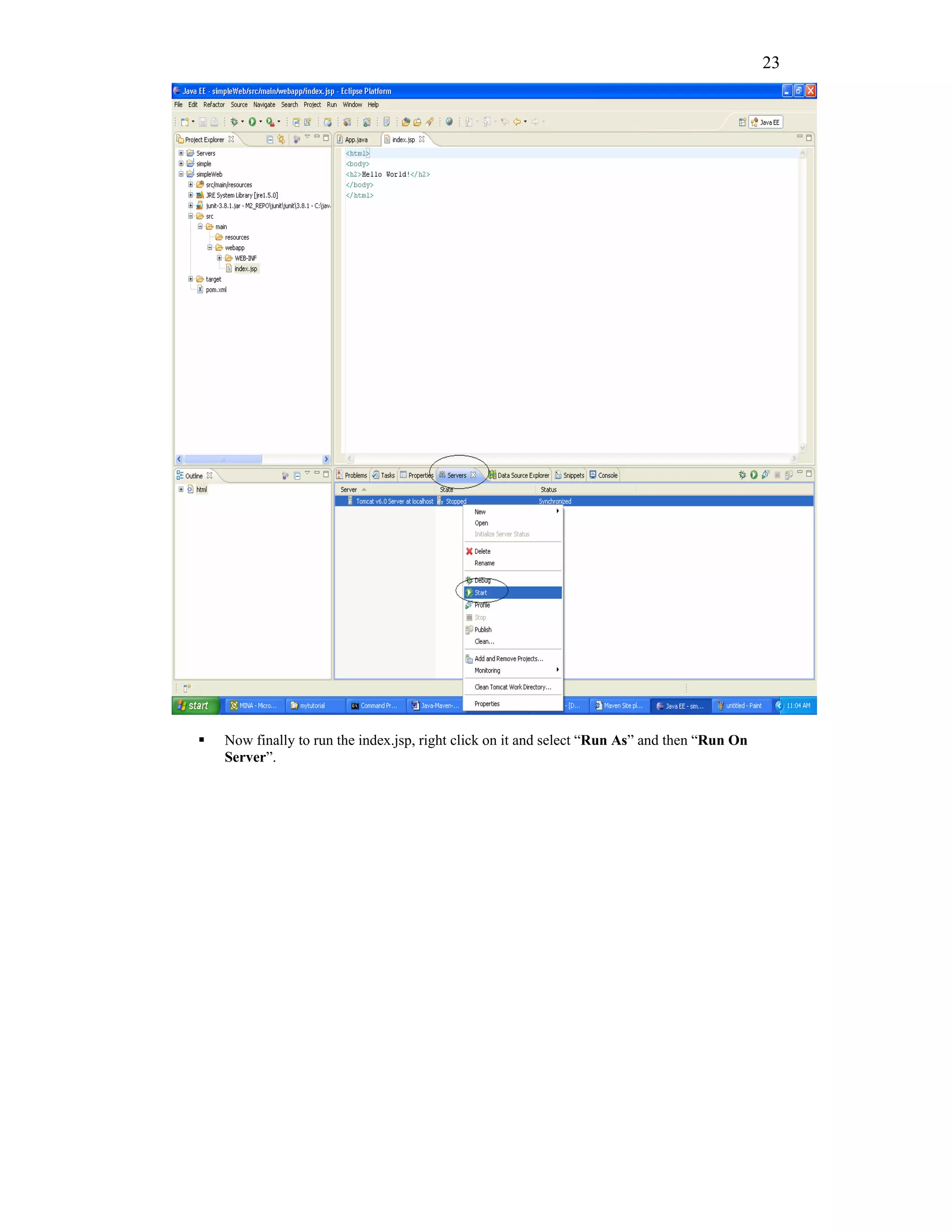
Task: Switch to Command Prompt taskbar item
Action: [375, 706]
